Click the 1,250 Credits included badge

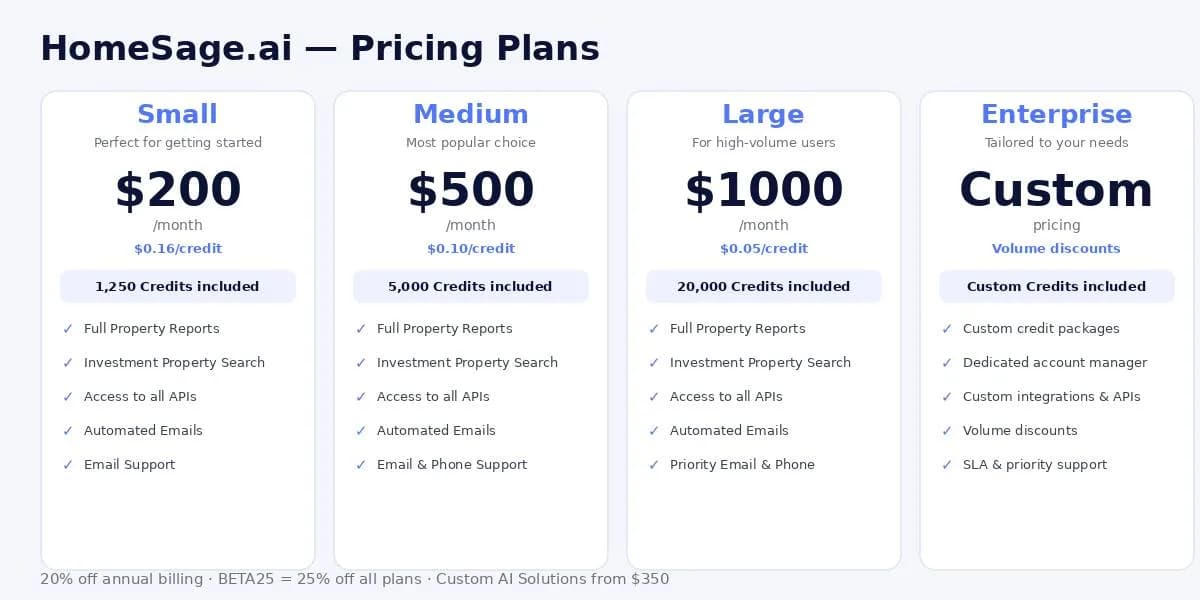pyautogui.click(x=178, y=286)
